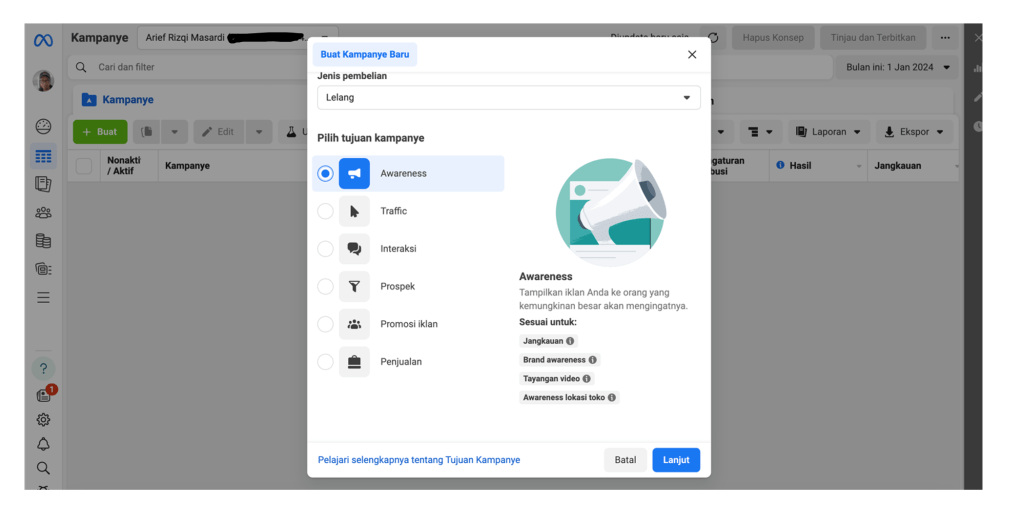Click the Hapus Konsep button
Image resolution: width=1023 pixels, height=522 pixels.
tap(773, 38)
